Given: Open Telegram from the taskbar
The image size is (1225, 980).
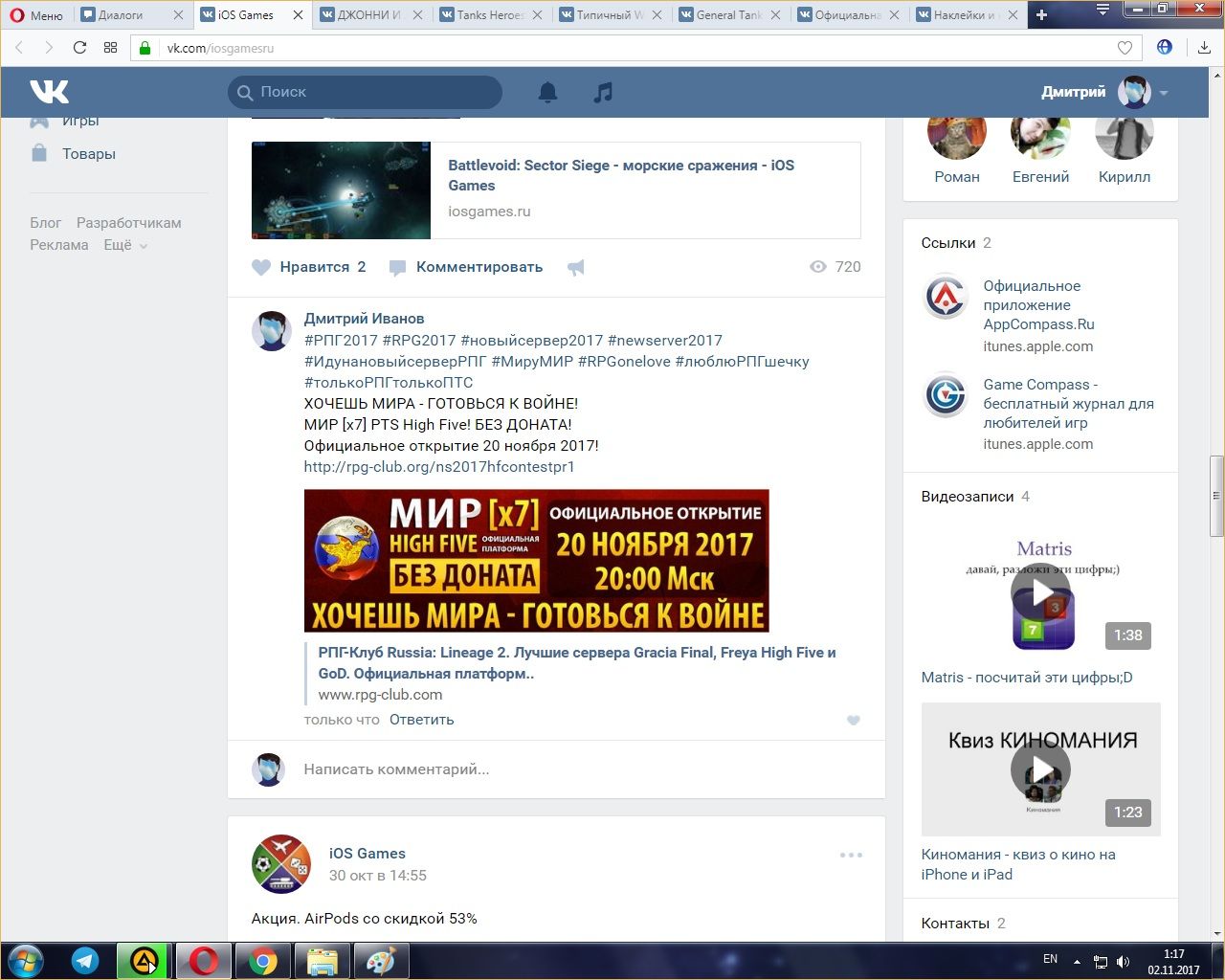Looking at the screenshot, I should click(85, 961).
